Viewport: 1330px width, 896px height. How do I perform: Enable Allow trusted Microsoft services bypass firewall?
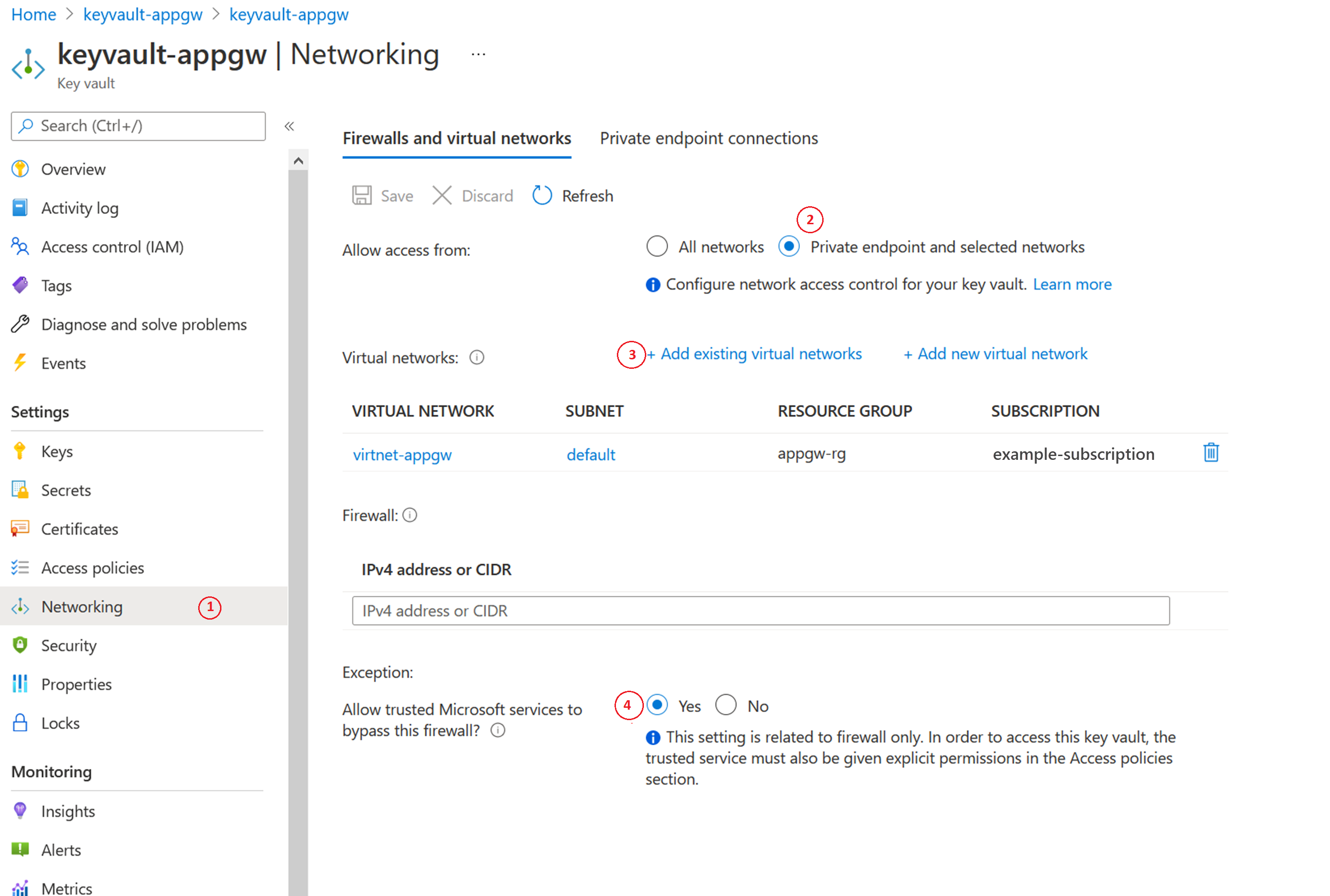pyautogui.click(x=657, y=706)
